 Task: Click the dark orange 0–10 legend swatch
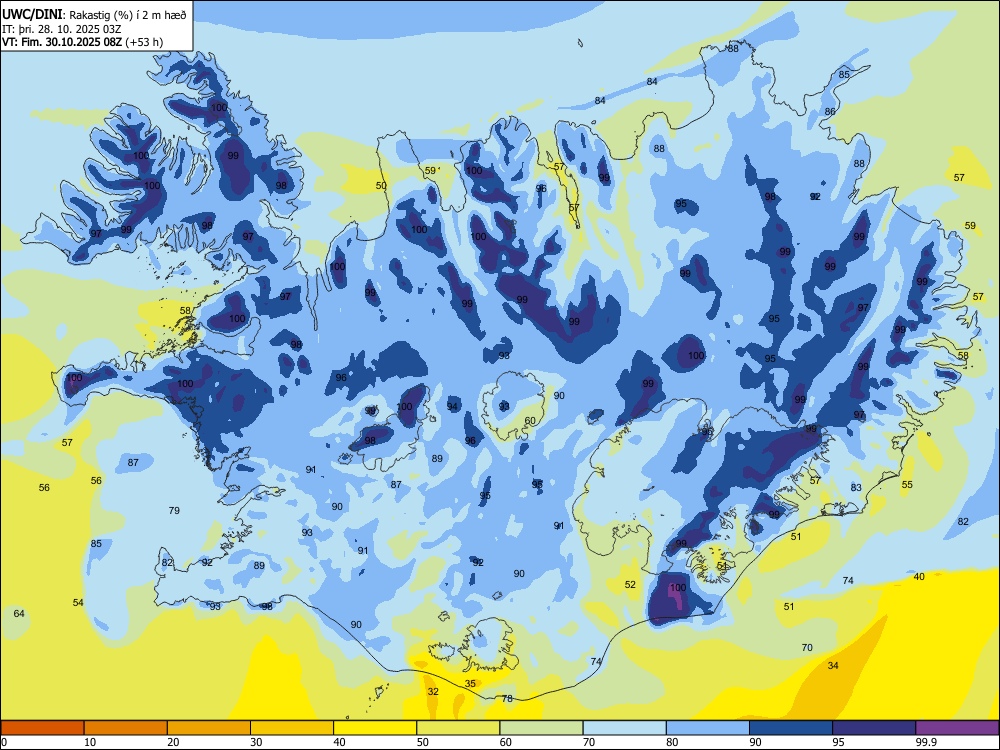coord(42,728)
